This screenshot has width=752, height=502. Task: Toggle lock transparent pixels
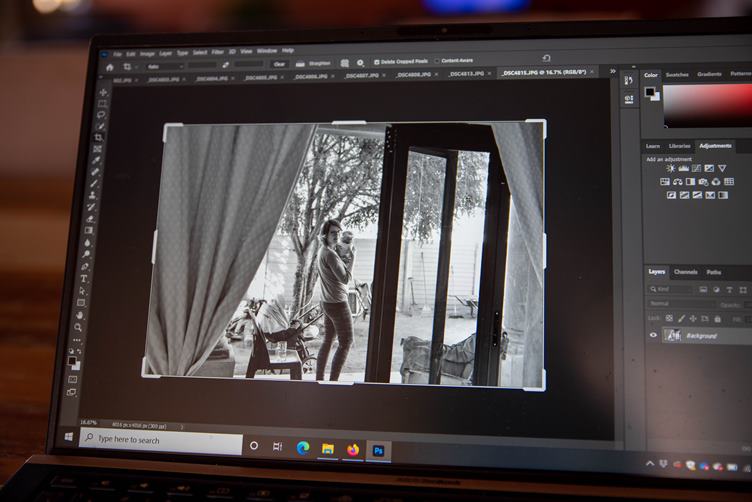point(669,318)
